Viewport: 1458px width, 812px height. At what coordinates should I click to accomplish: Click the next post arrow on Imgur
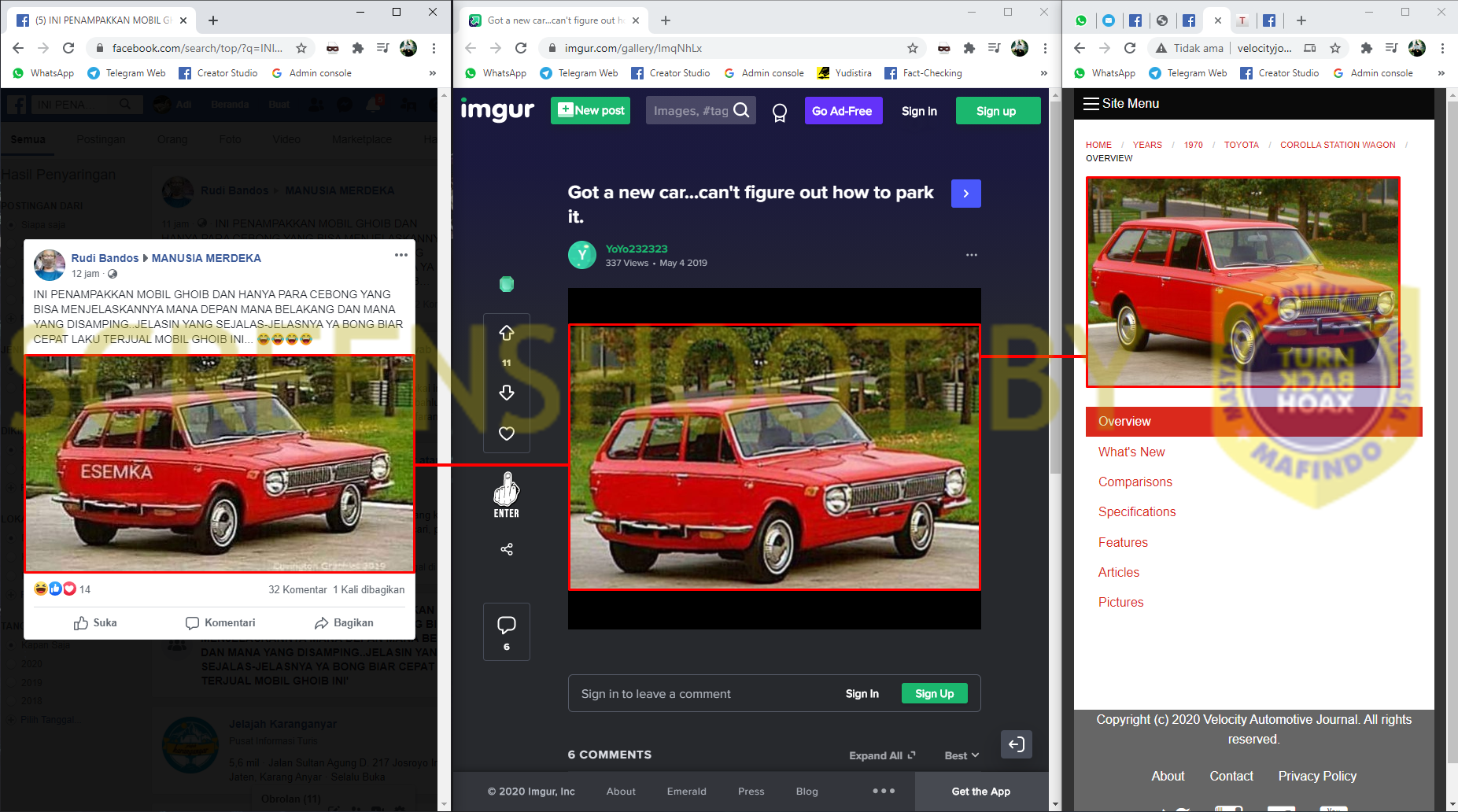tap(965, 194)
